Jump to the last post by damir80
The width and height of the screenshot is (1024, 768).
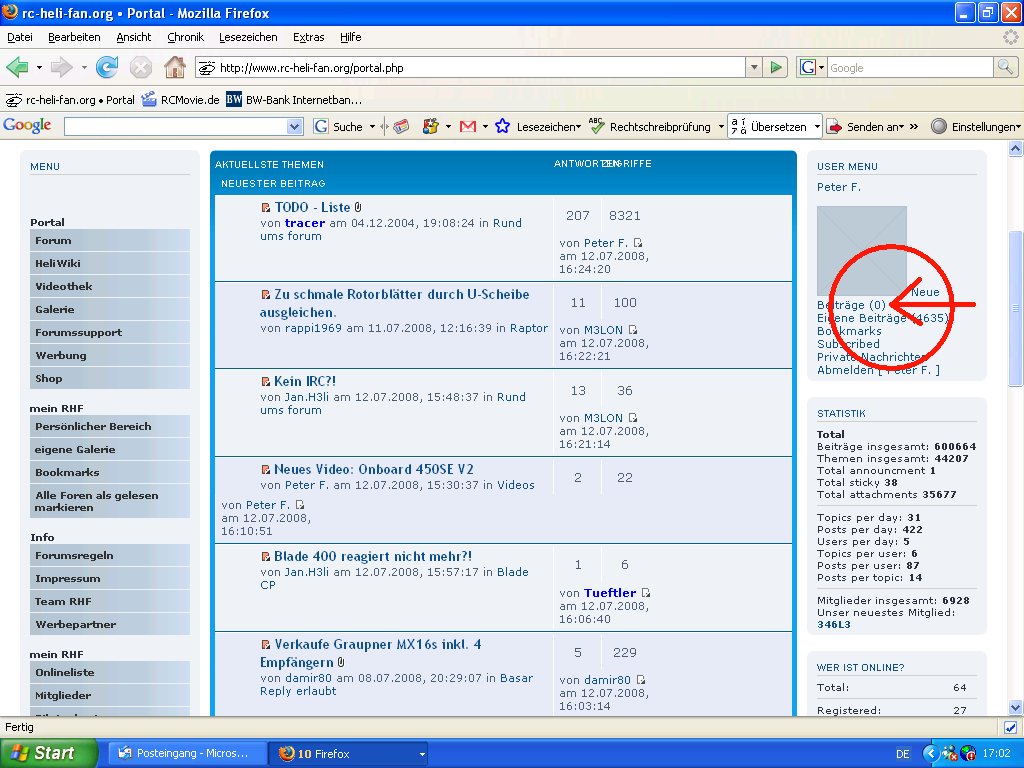click(641, 680)
